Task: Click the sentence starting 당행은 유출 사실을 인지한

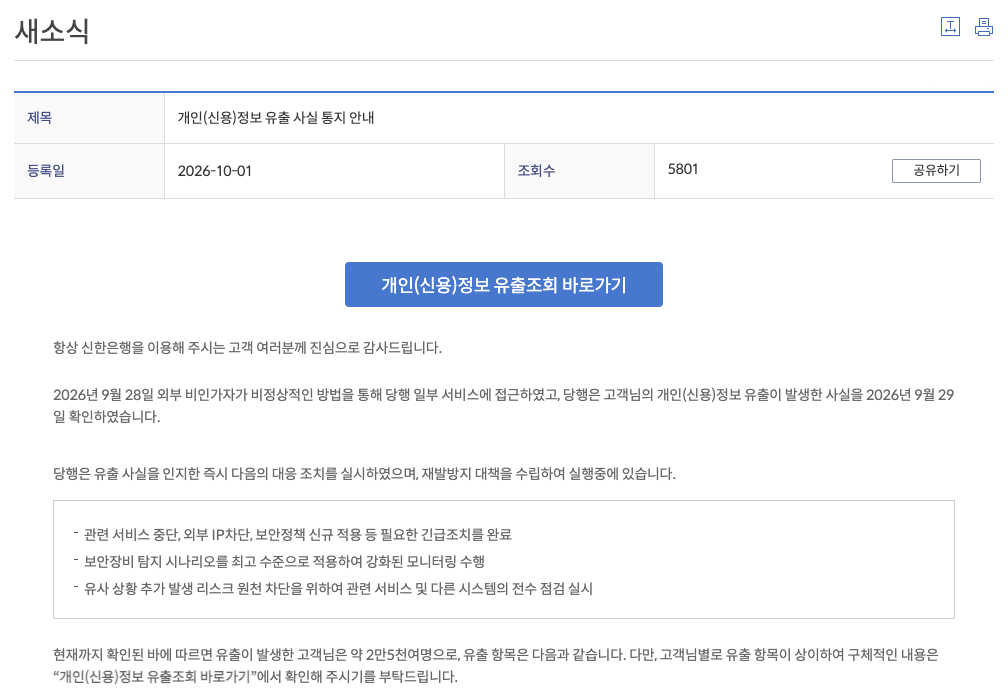Action: click(x=364, y=474)
